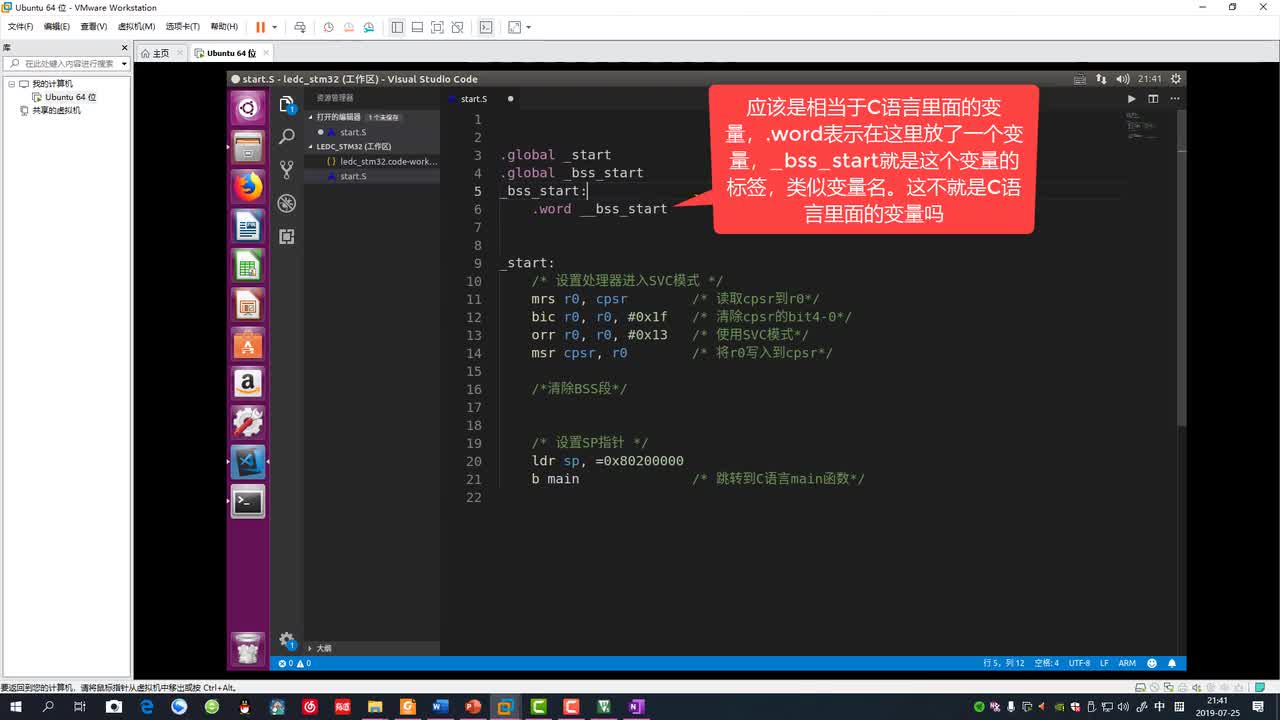Click the VMware unity mode icon
1280x720 pixels.
point(457,27)
